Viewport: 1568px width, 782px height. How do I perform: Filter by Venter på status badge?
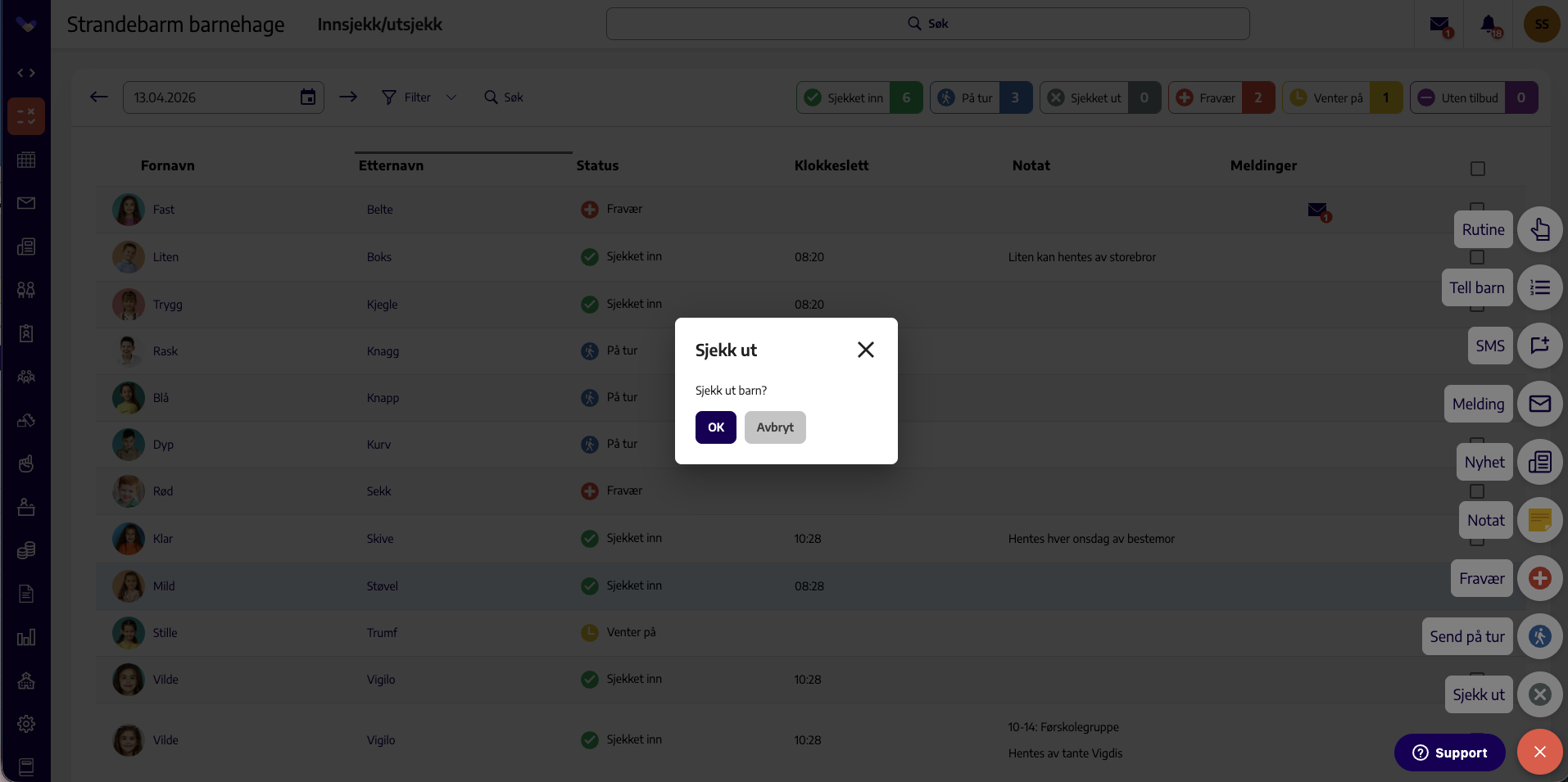[1343, 97]
